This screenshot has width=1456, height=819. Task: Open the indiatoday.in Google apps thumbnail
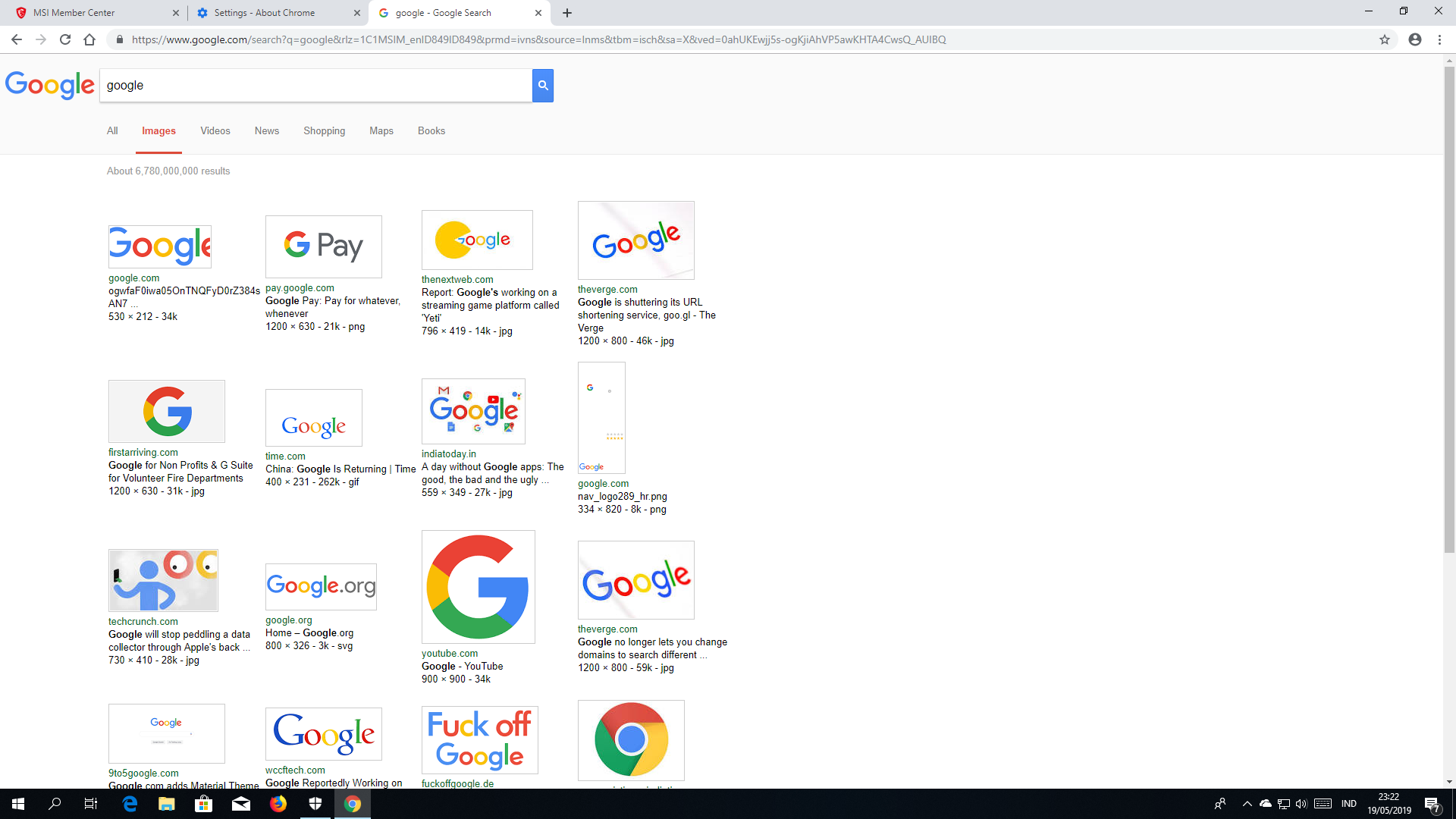473,412
